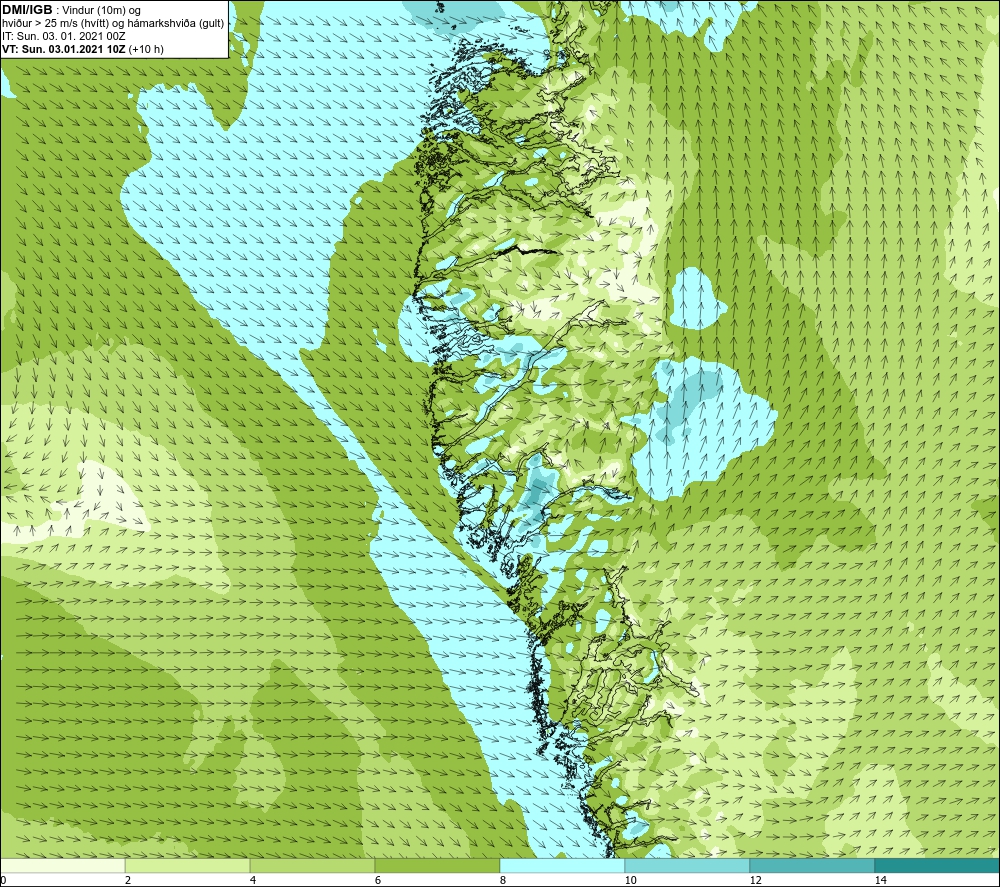The height and width of the screenshot is (887, 1000).
Task: Click the scale label '10'
Action: click(631, 880)
